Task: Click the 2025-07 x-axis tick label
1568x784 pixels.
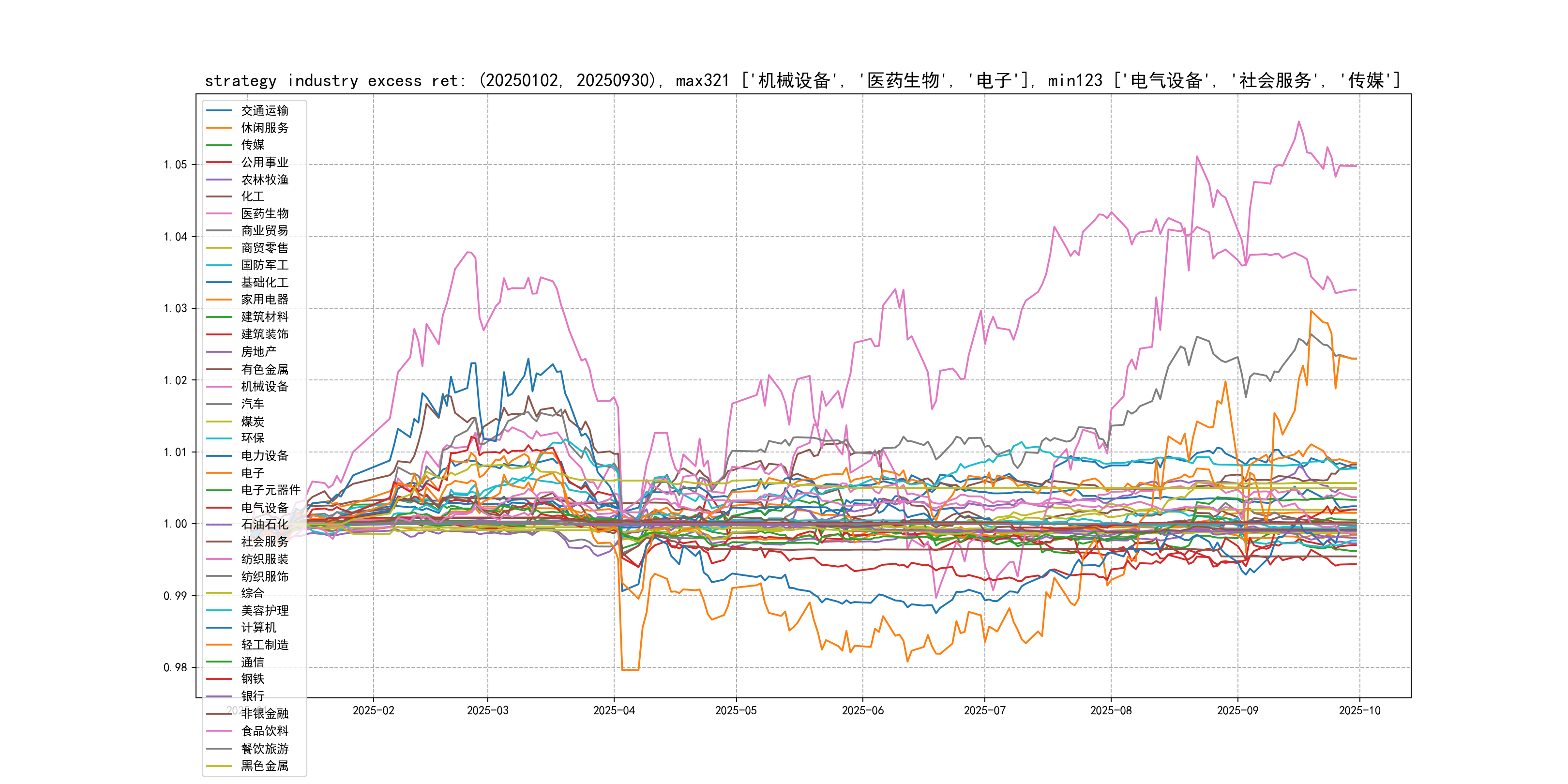Action: coord(984,711)
